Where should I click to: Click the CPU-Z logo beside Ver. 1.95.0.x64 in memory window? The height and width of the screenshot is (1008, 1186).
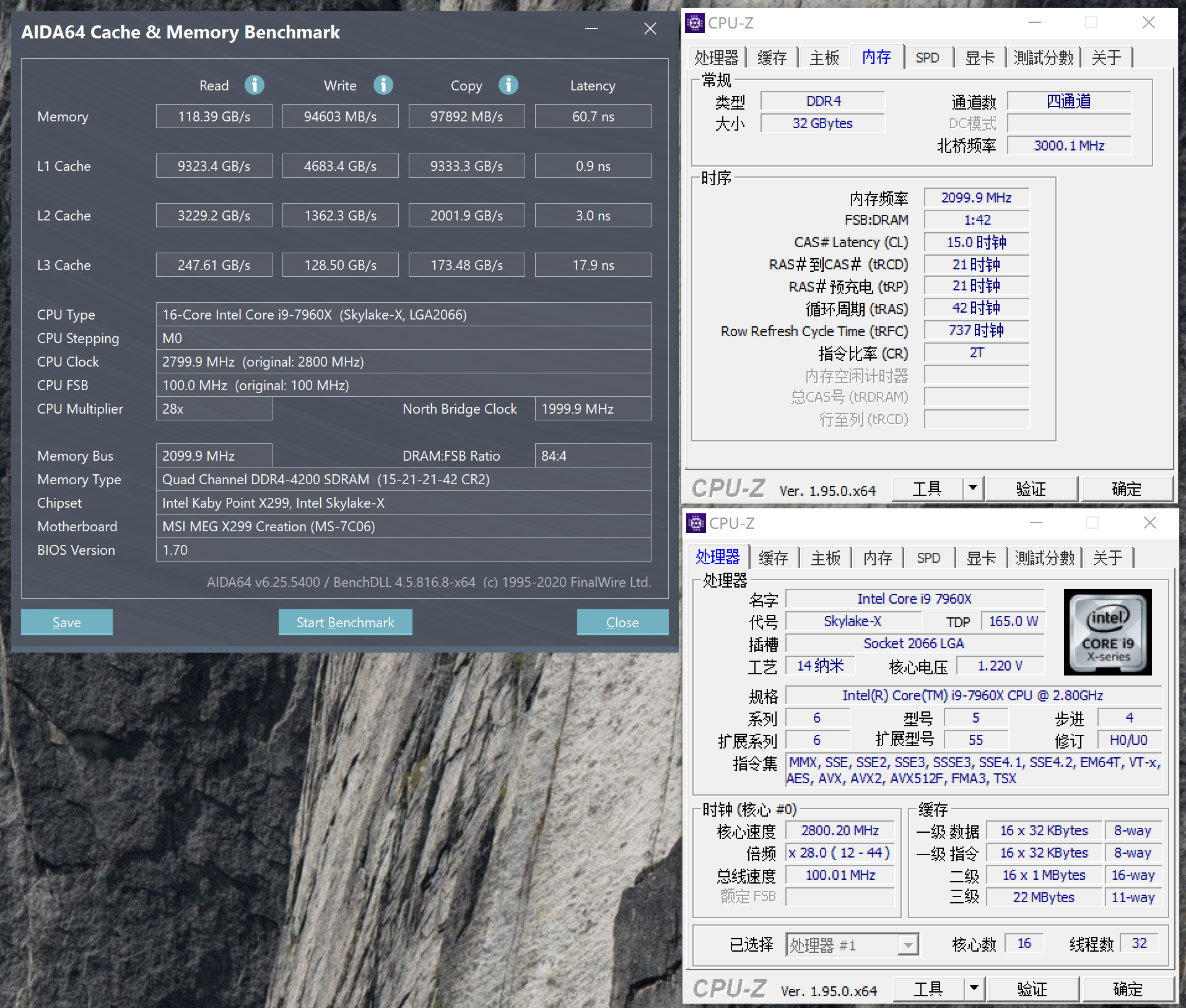point(729,489)
